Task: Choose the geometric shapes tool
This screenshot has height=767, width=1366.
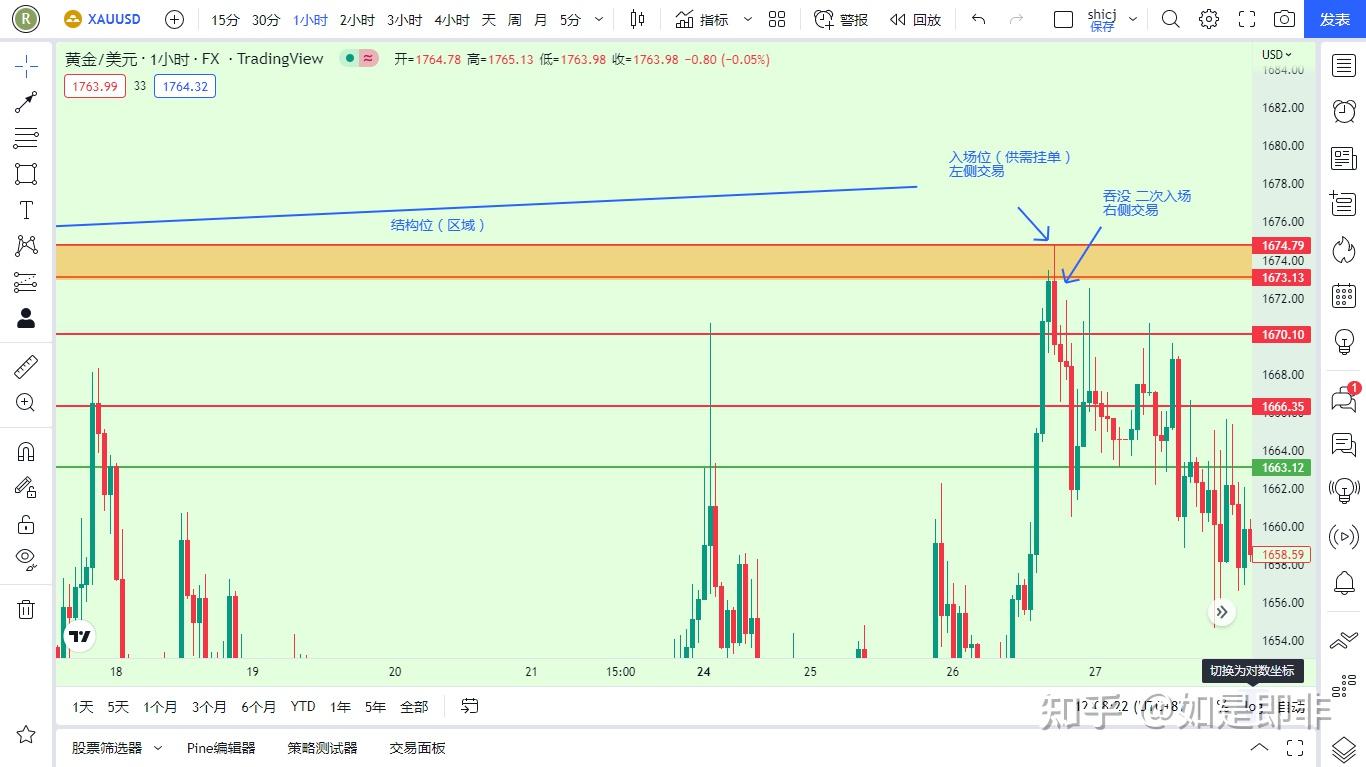Action: tap(26, 174)
